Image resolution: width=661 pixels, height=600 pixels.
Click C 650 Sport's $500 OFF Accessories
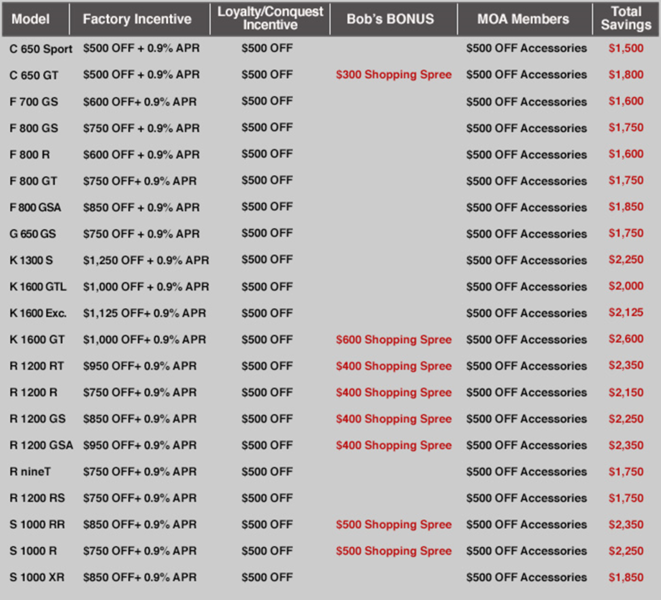point(527,48)
